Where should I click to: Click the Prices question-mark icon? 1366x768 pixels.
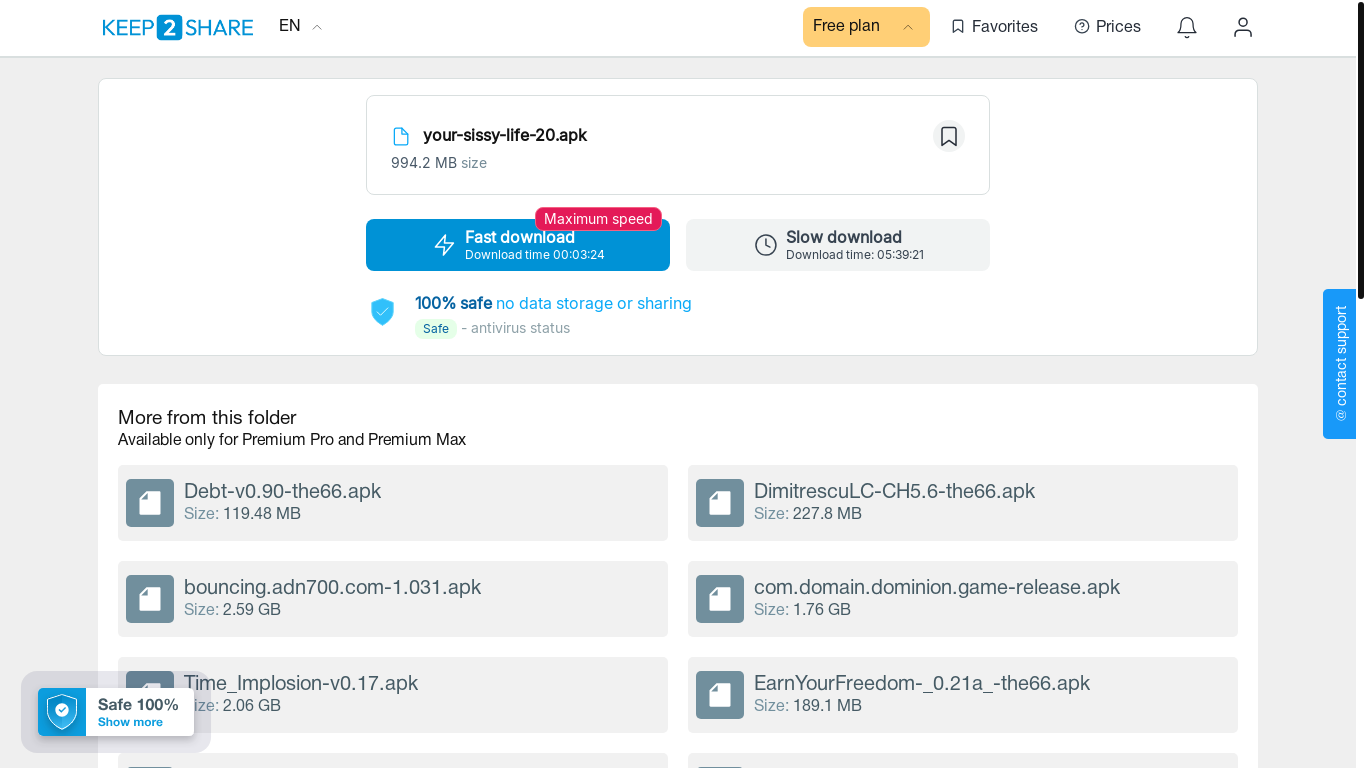coord(1081,27)
